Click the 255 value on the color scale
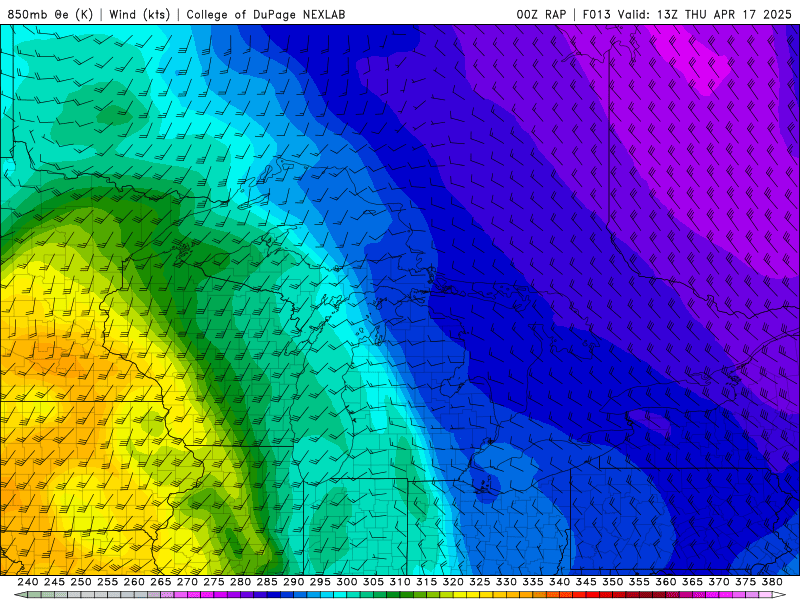 [x=107, y=582]
